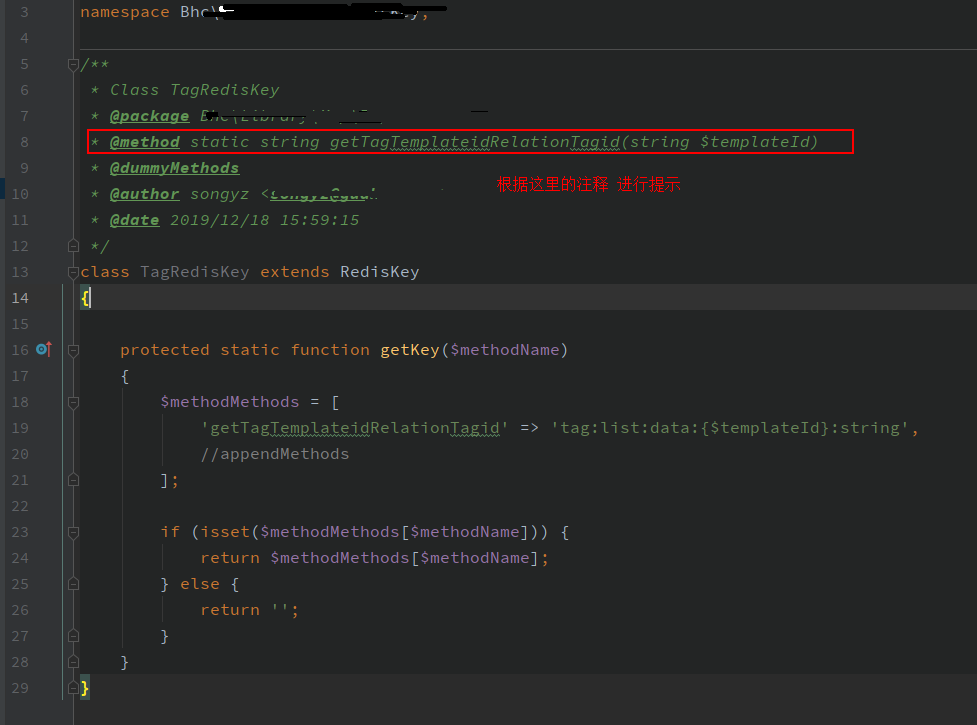The width and height of the screenshot is (977, 725).
Task: Click the fold end marker at line 28
Action: pos(73,662)
